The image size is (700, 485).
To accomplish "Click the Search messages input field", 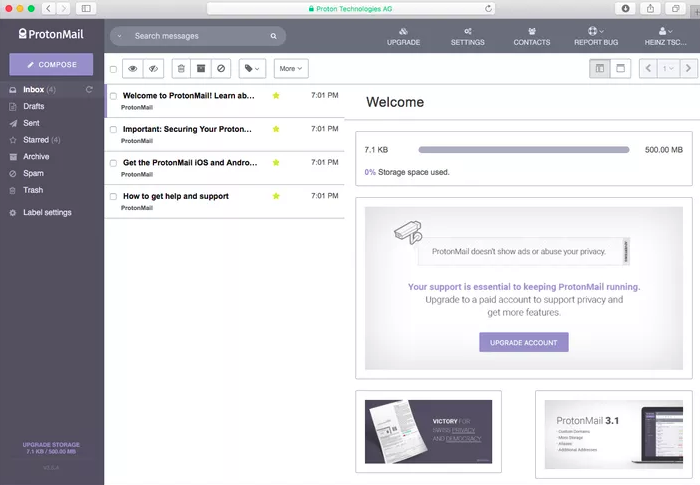I will coord(195,36).
